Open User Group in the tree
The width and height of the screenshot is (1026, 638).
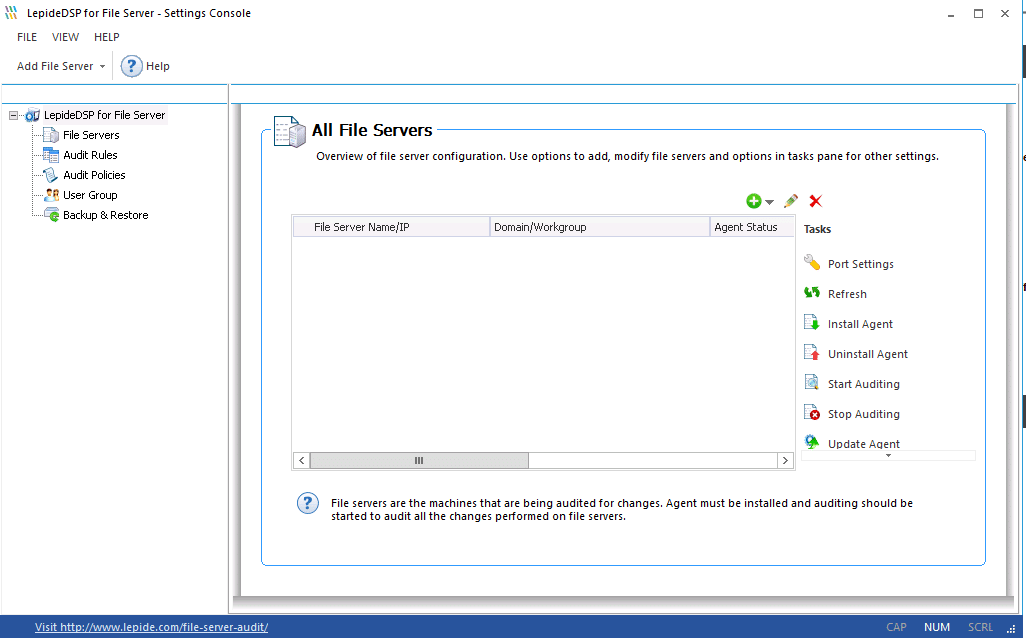tap(90, 195)
